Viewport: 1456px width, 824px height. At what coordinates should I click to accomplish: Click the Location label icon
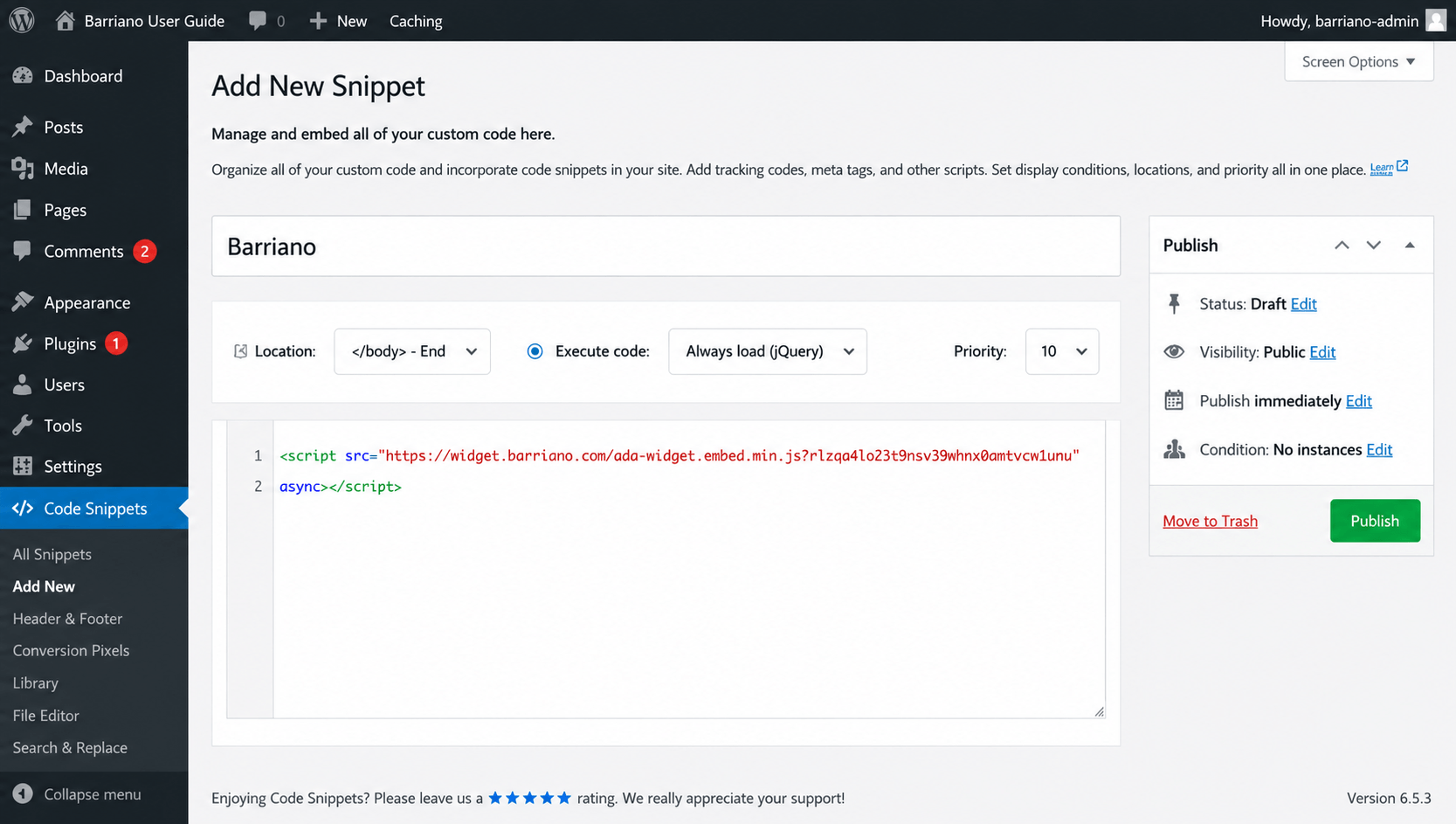click(x=240, y=351)
